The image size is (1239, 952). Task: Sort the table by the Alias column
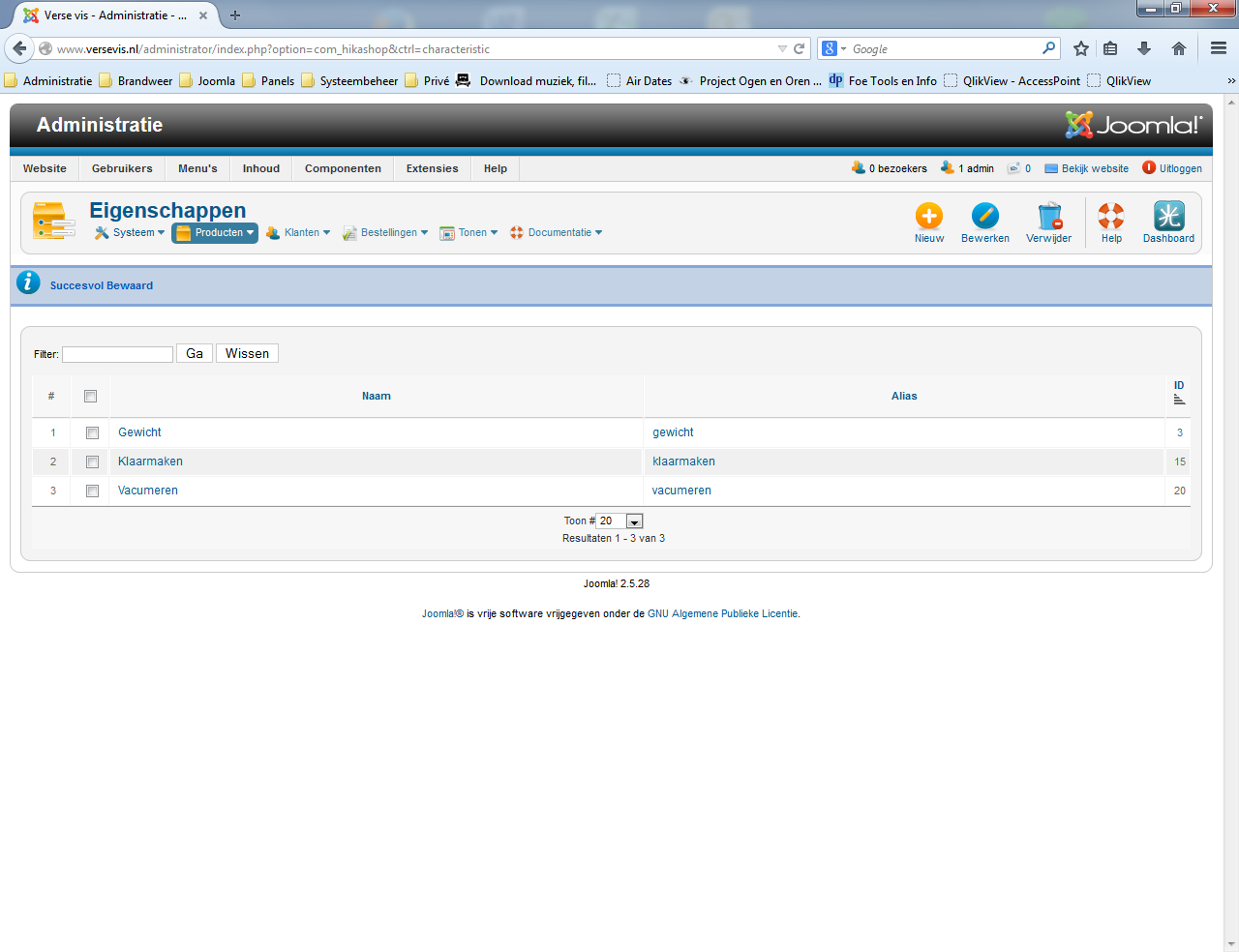tap(904, 396)
